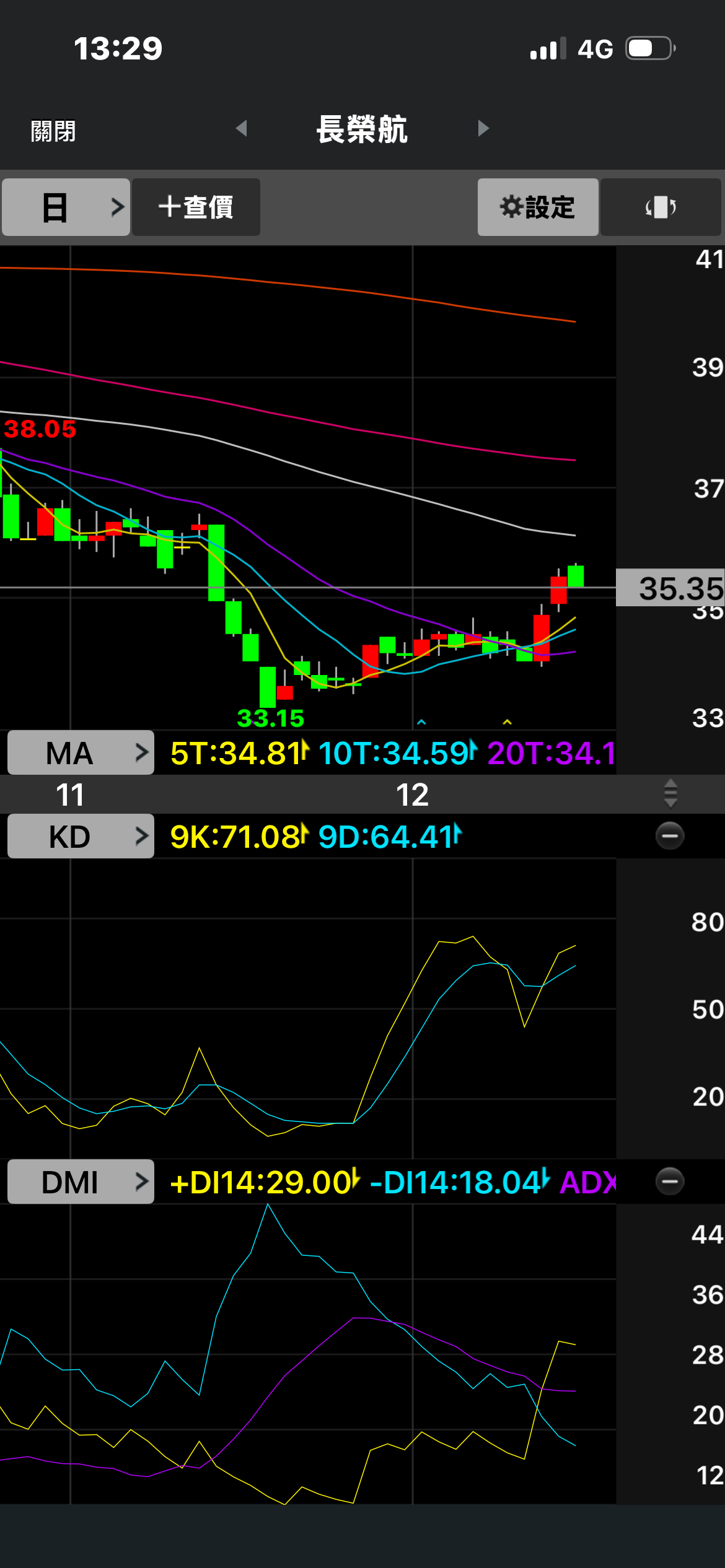This screenshot has width=725, height=1568.
Task: Tap the 關閉 close button
Action: pyautogui.click(x=53, y=131)
